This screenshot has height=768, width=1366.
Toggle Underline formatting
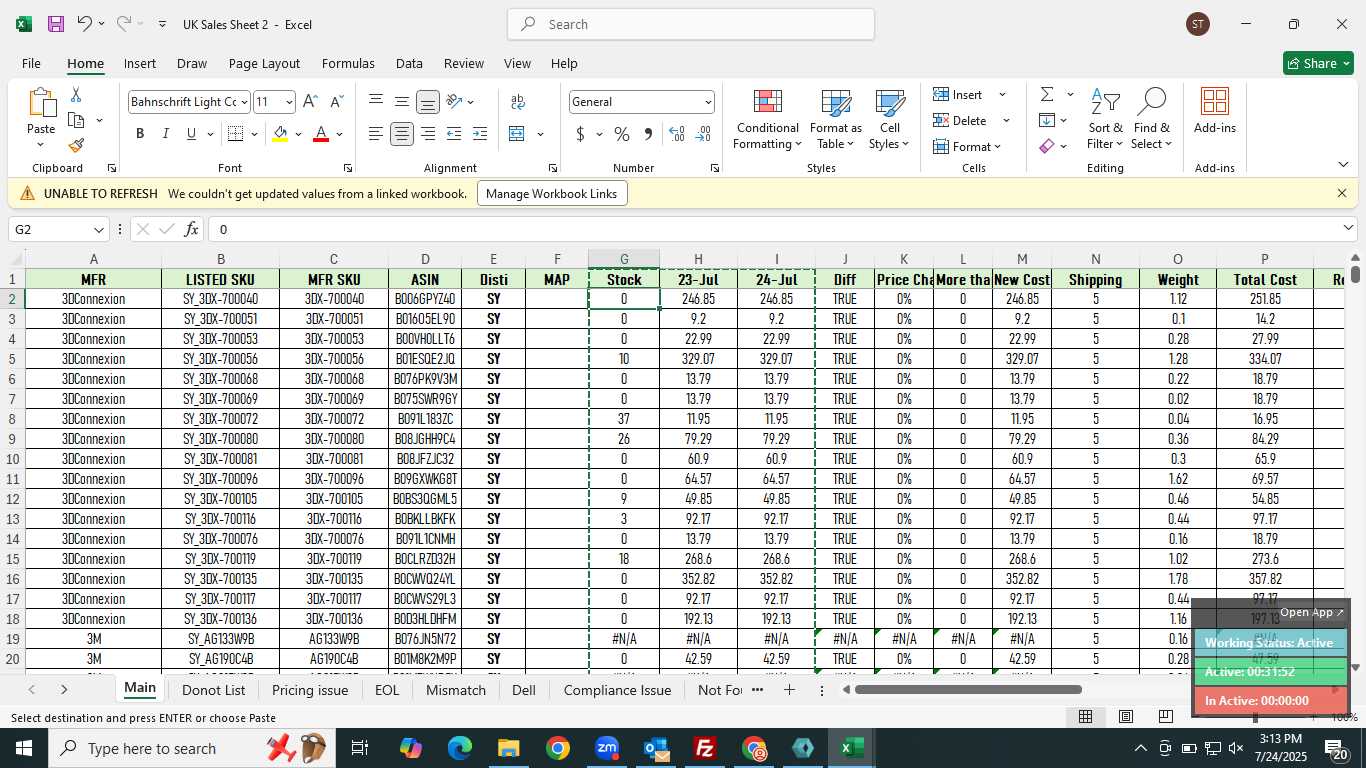(x=190, y=134)
